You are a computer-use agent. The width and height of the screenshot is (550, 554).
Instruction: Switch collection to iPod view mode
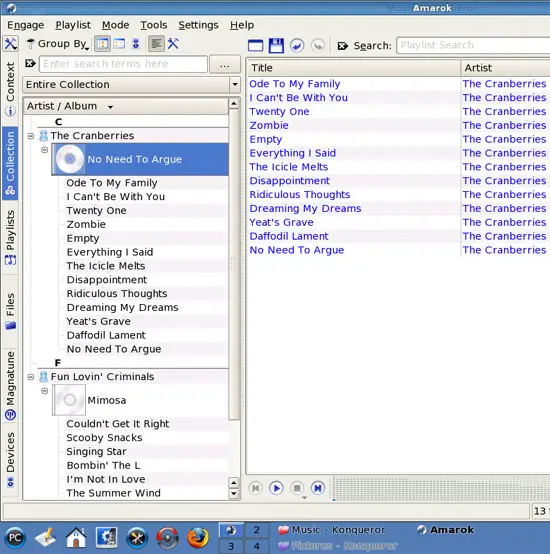(x=136, y=44)
